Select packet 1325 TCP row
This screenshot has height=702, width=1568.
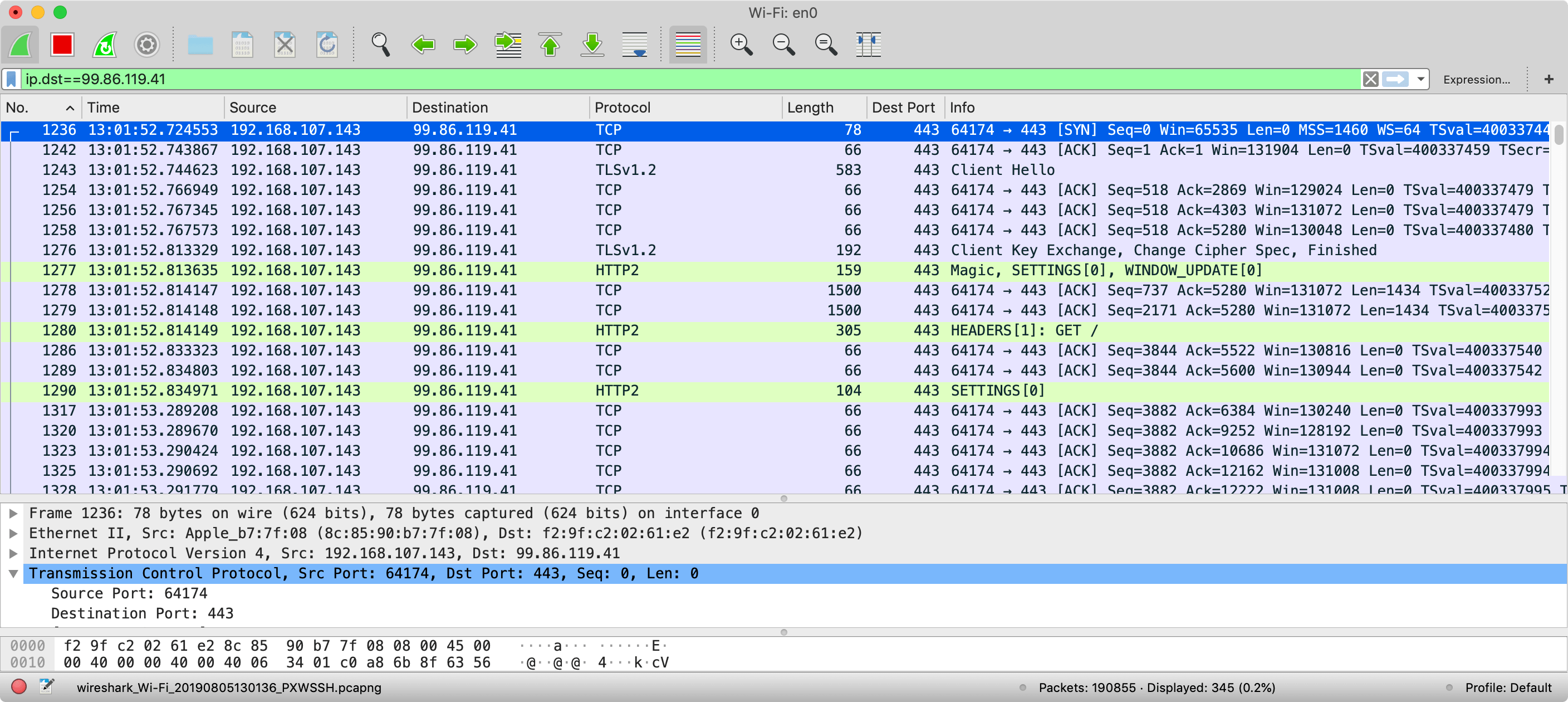tap(776, 471)
